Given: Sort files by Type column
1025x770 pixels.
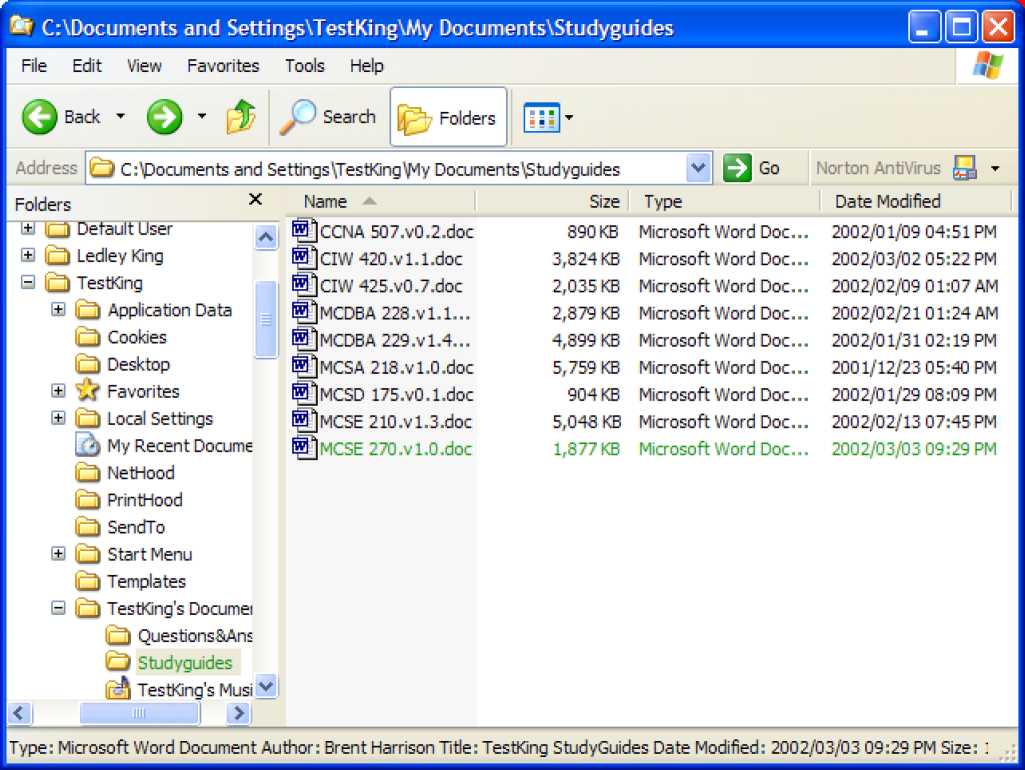Looking at the screenshot, I should click(x=724, y=201).
